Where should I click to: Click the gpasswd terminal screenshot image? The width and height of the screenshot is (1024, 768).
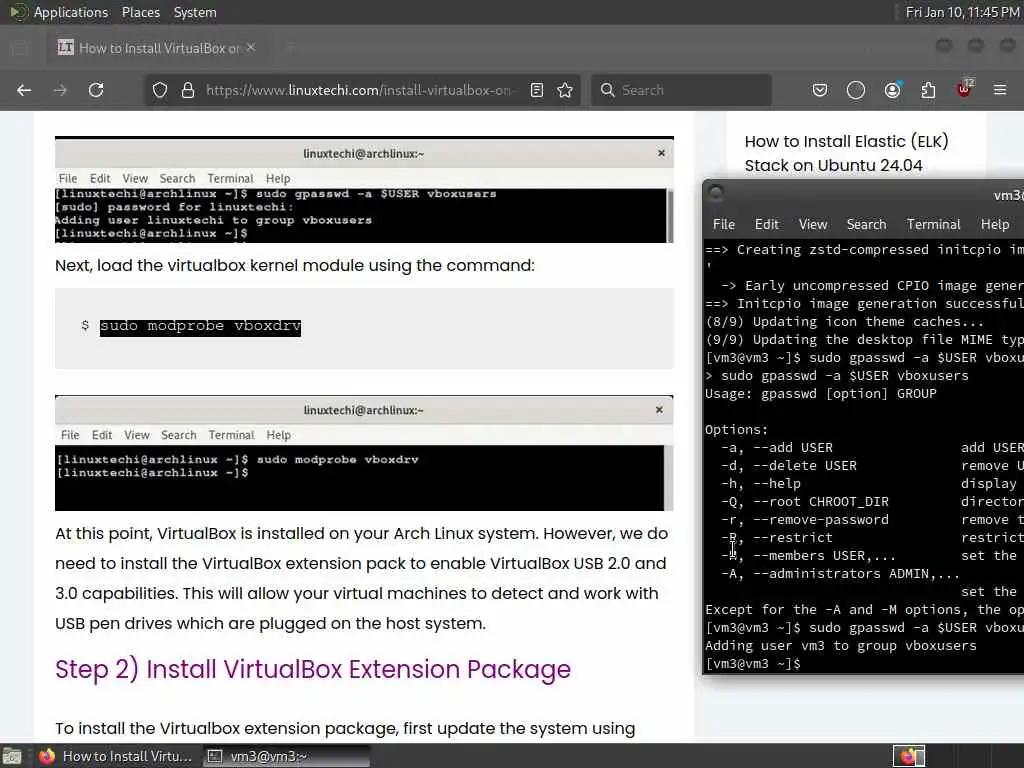coord(364,190)
